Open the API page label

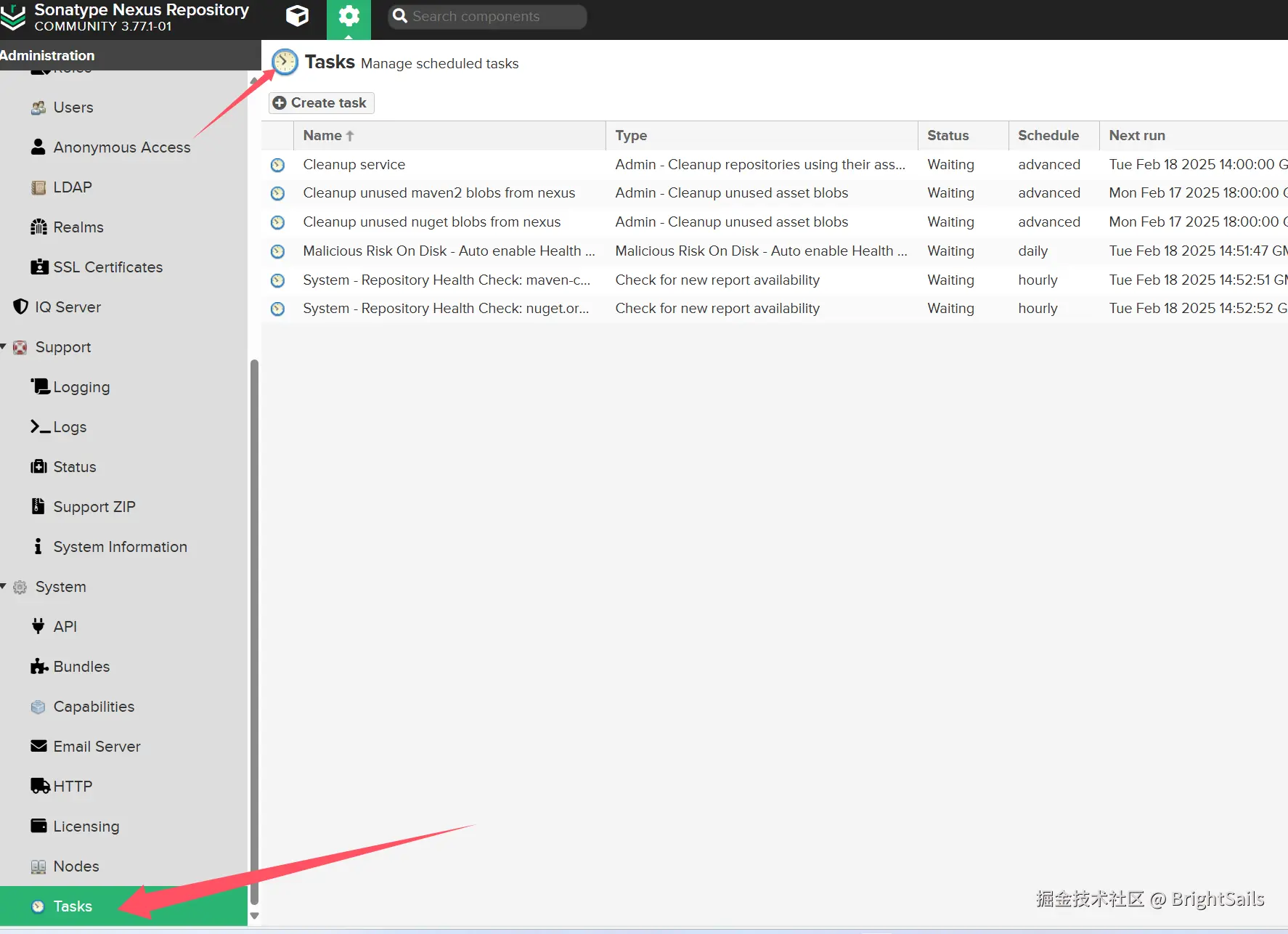pos(65,627)
